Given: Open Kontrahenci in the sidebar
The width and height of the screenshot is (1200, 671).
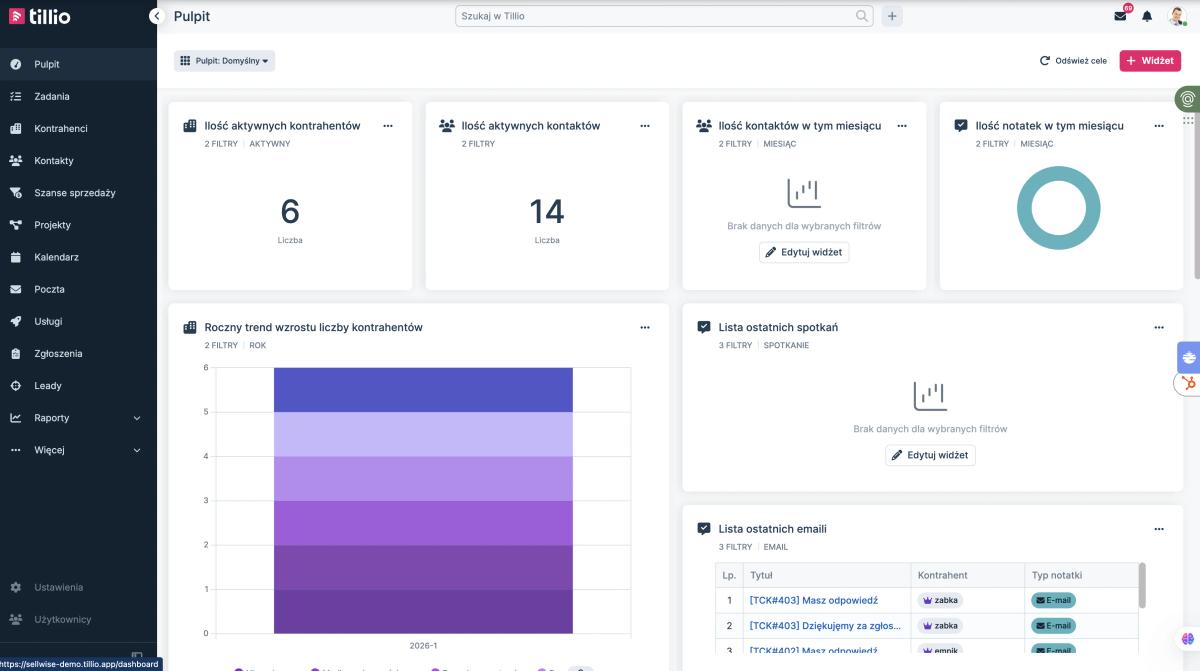Looking at the screenshot, I should pos(78,128).
